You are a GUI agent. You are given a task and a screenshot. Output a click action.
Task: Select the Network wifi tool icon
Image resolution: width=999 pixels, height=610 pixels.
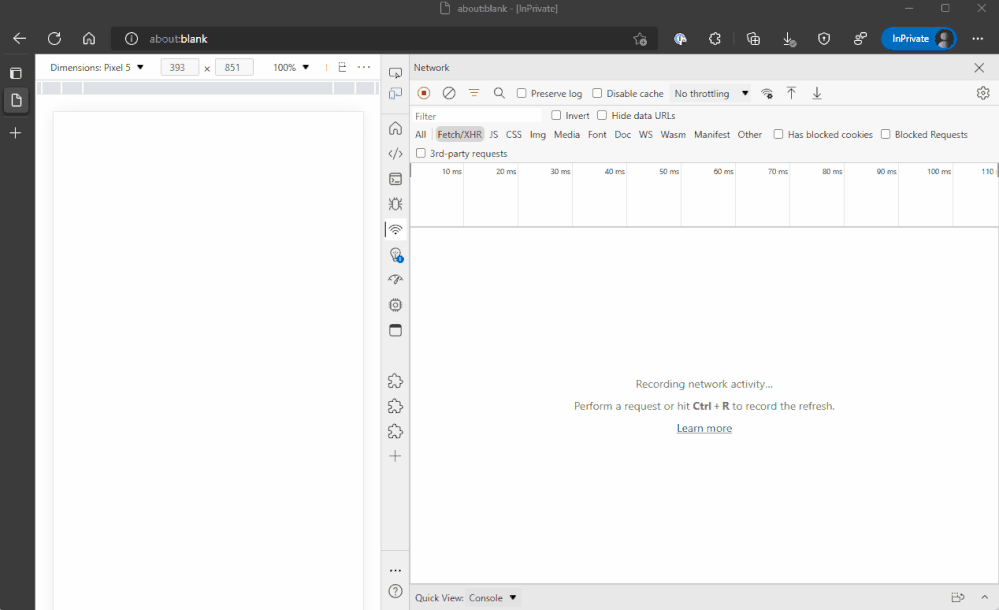tap(396, 229)
